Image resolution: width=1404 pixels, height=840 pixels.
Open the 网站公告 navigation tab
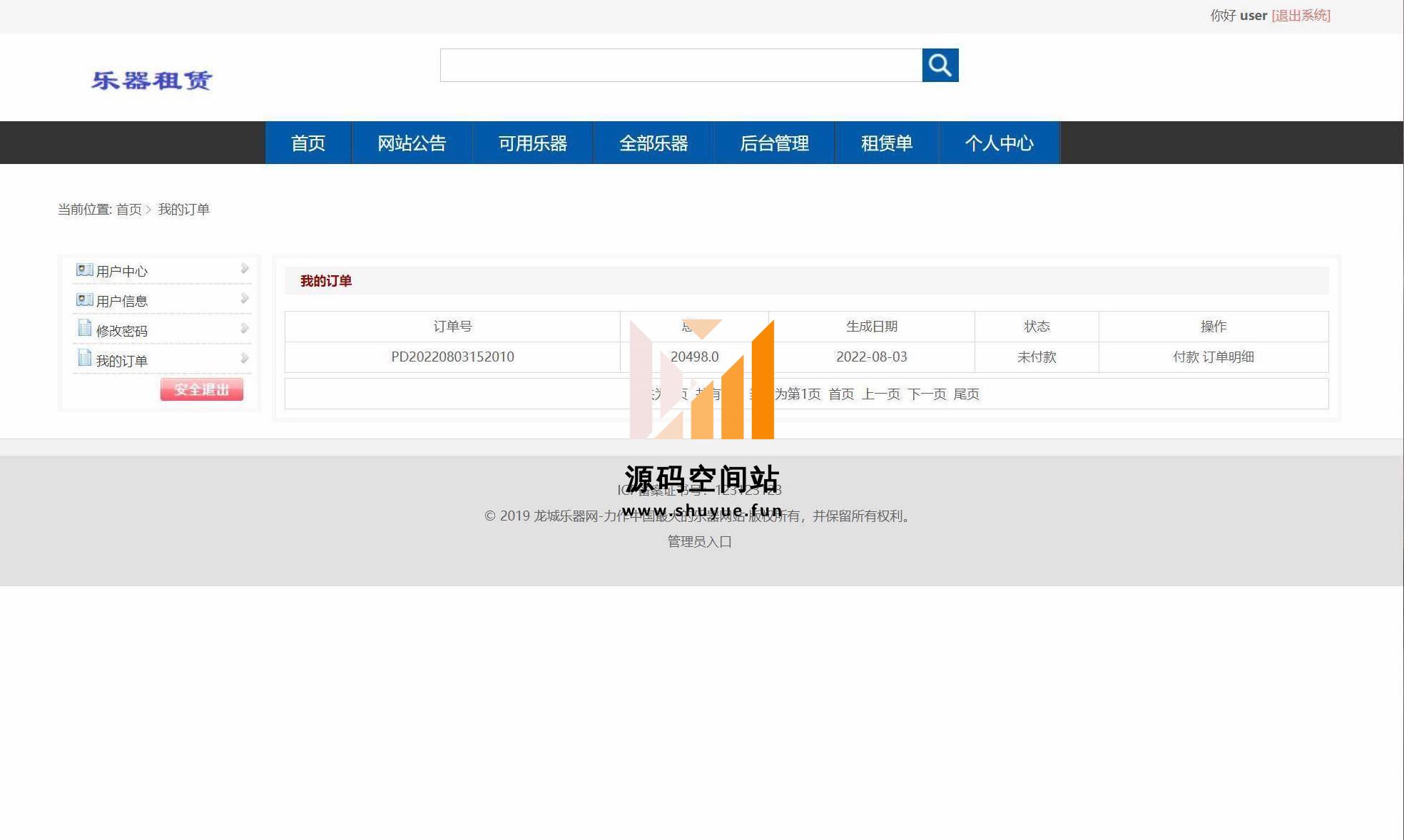tap(412, 143)
